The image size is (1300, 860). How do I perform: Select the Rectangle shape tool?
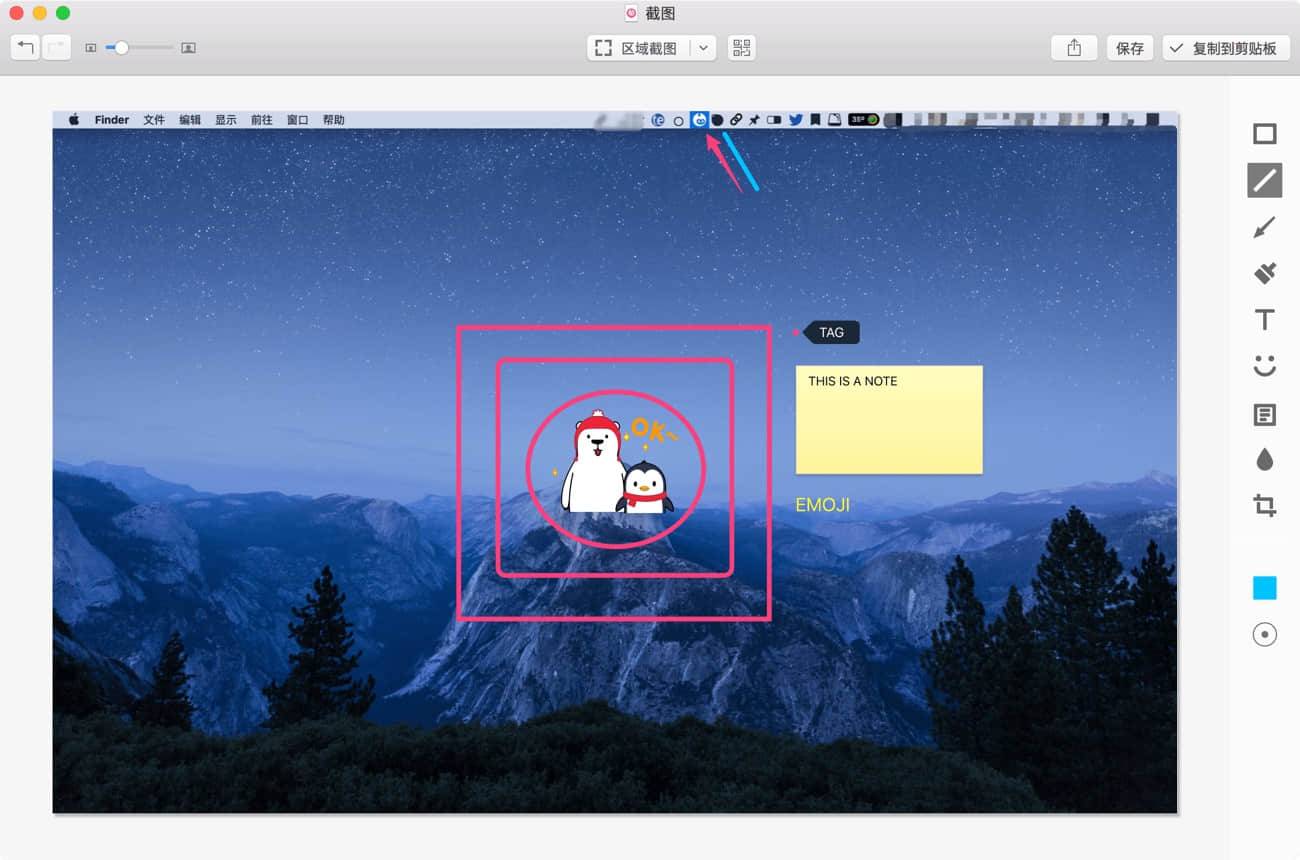tap(1265, 134)
